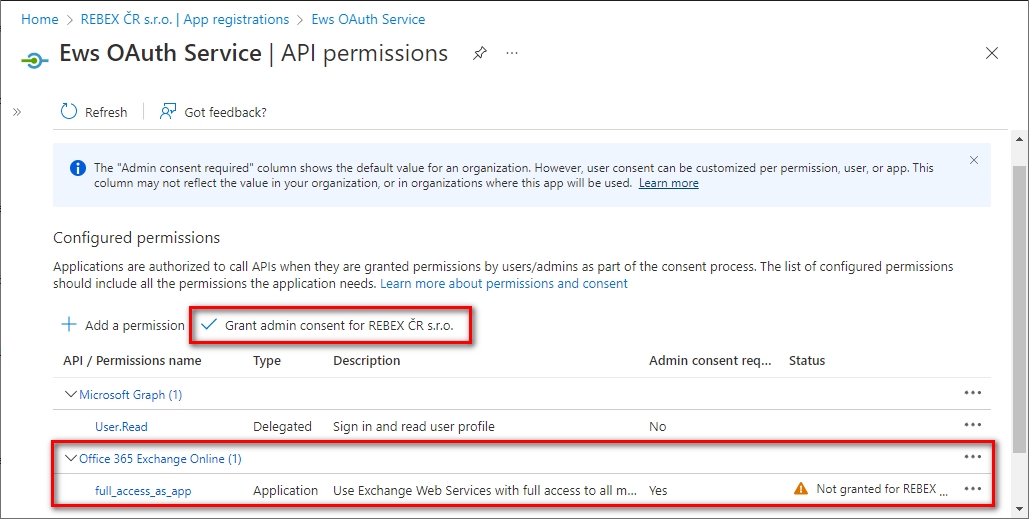This screenshot has height=519, width=1029.
Task: Collapse the Microsoft Graph permissions group
Action: tap(71, 395)
